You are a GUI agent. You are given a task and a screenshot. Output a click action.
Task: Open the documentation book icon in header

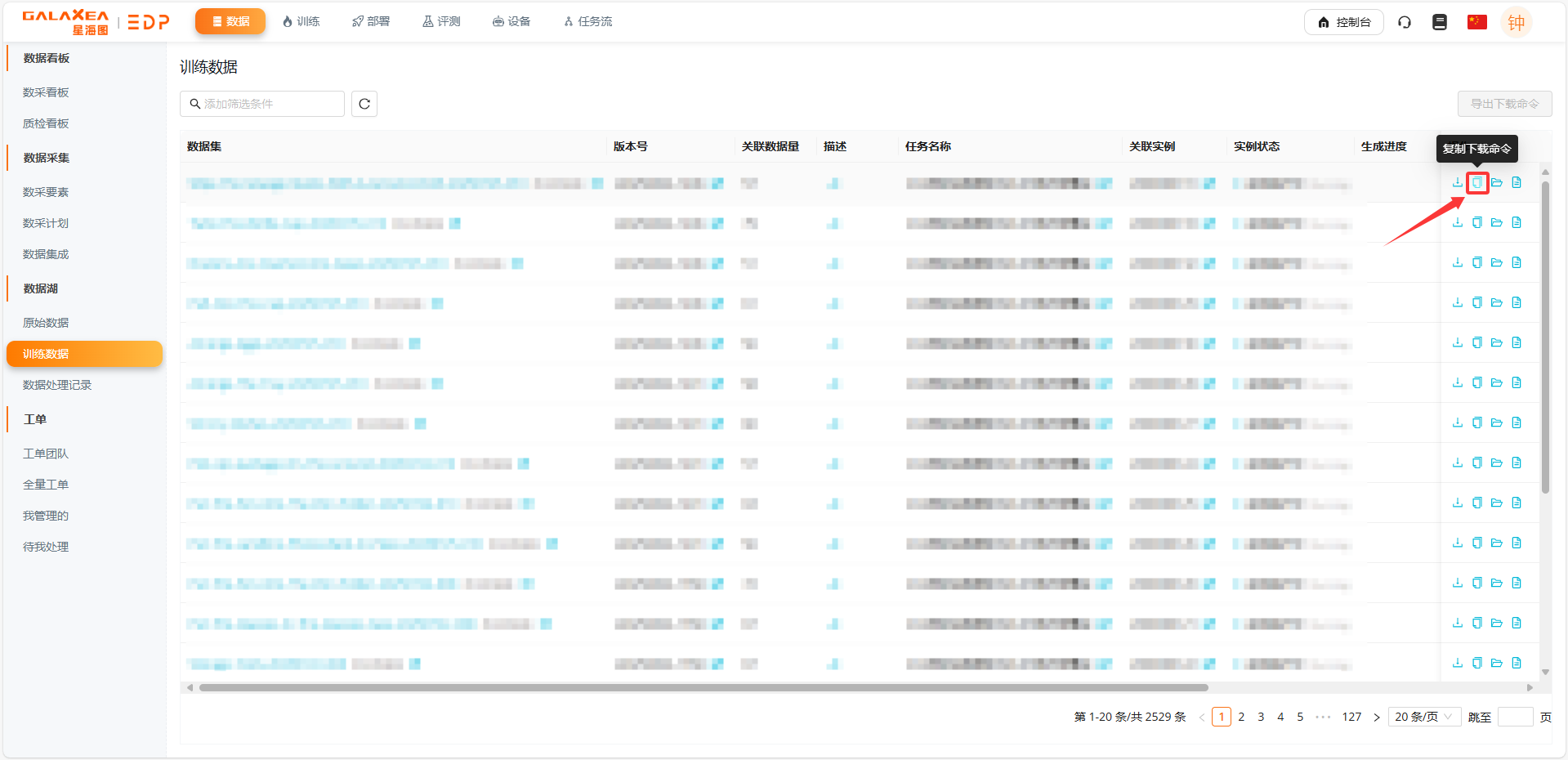(1440, 22)
